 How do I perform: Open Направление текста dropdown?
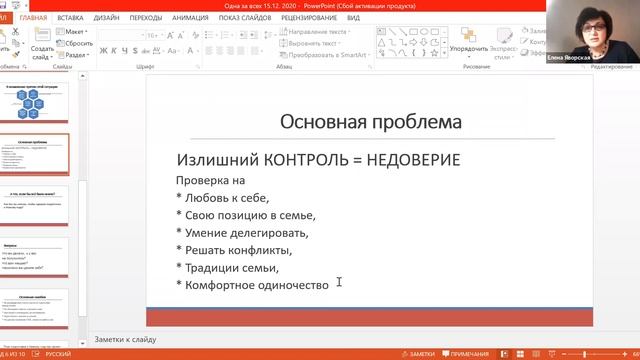coord(315,31)
